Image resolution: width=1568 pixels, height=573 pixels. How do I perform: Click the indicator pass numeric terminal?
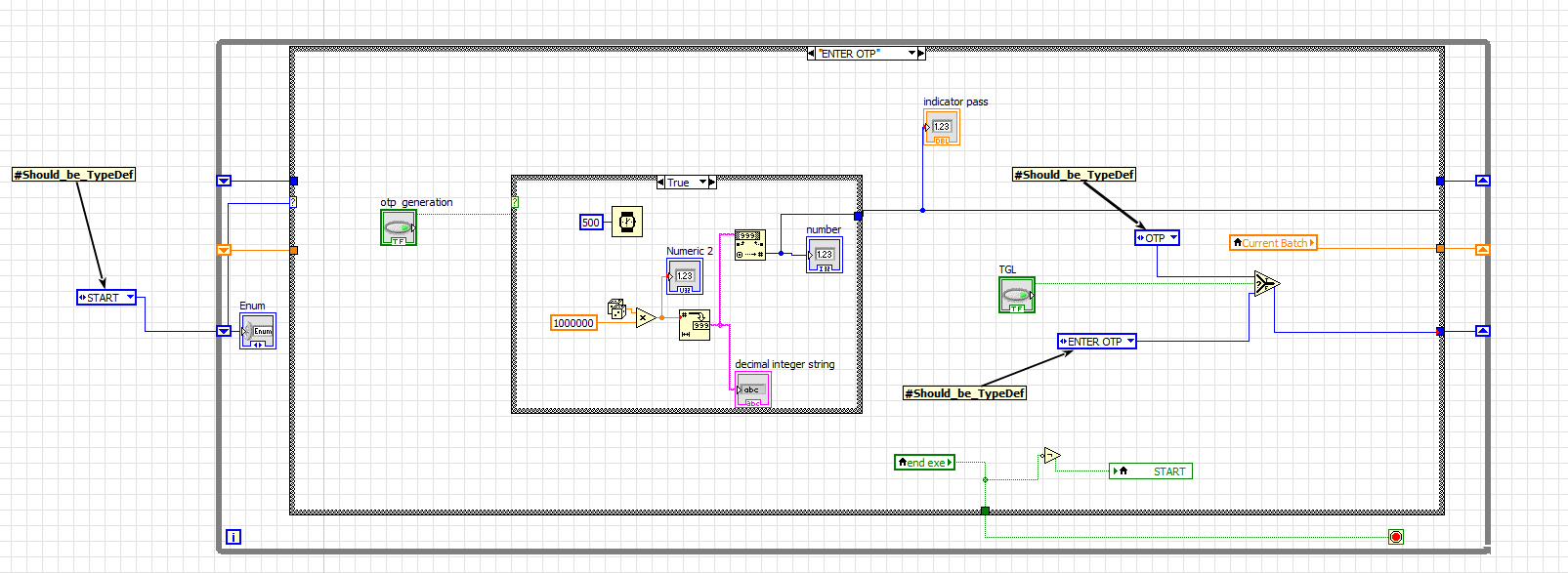click(x=942, y=128)
